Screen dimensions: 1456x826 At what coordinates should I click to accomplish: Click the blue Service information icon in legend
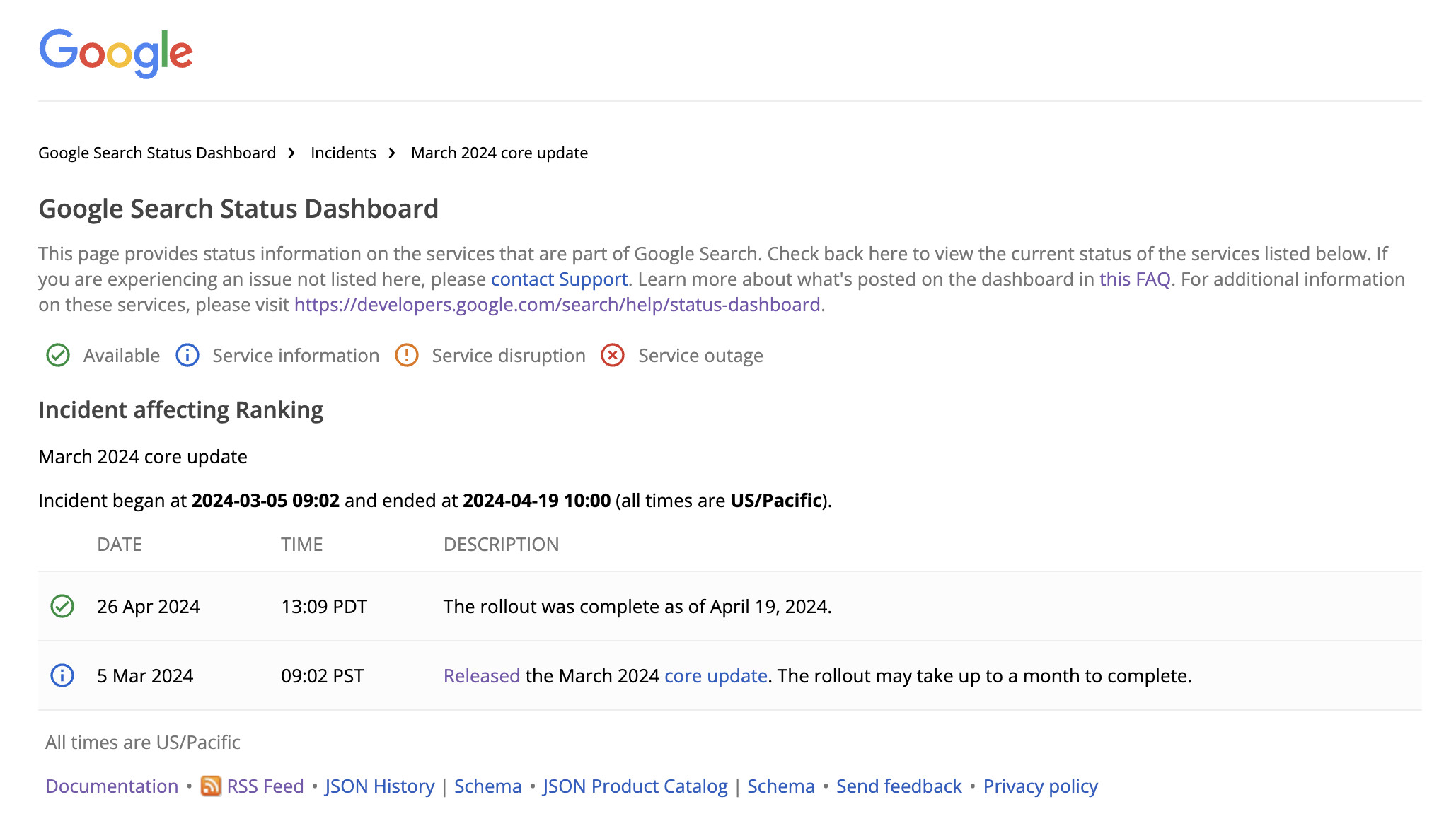coord(187,355)
